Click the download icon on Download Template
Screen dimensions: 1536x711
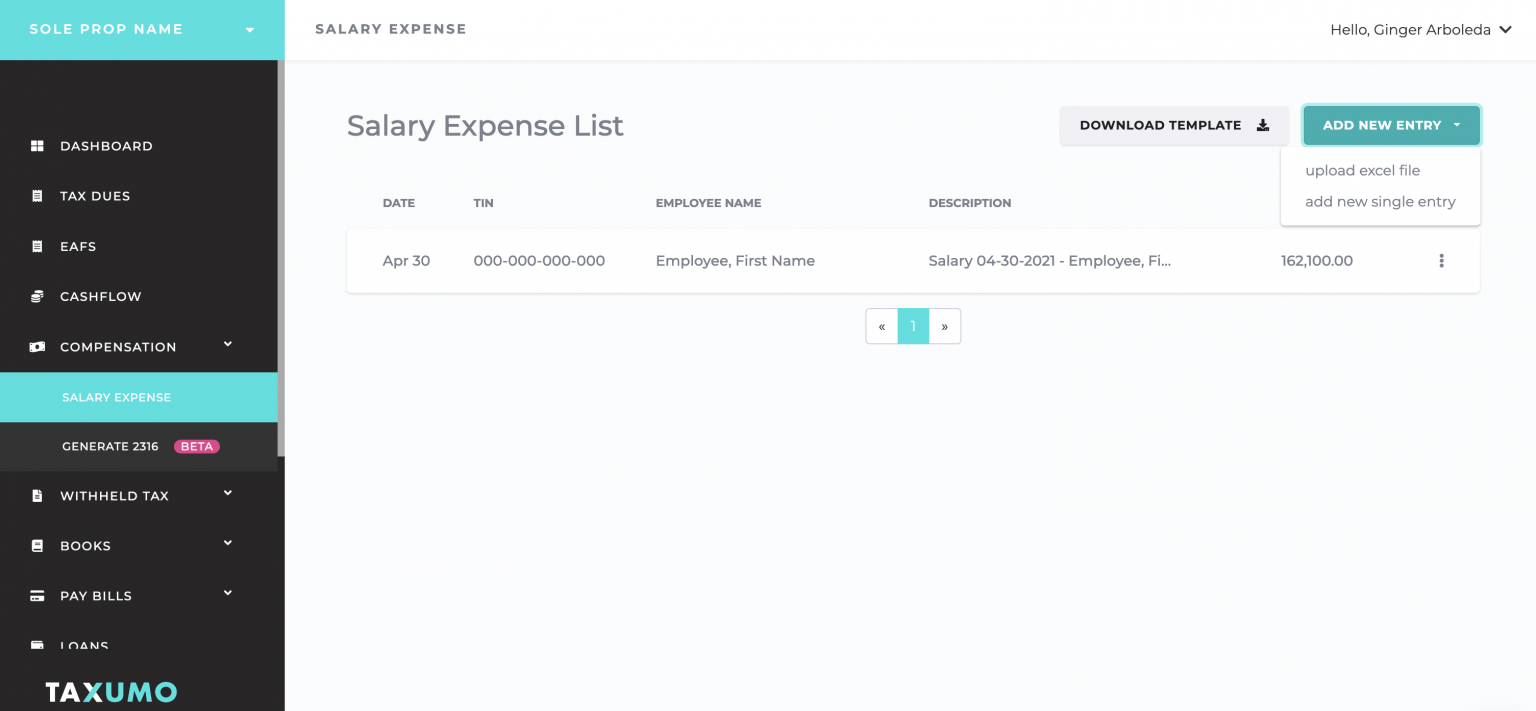pyautogui.click(x=1261, y=125)
